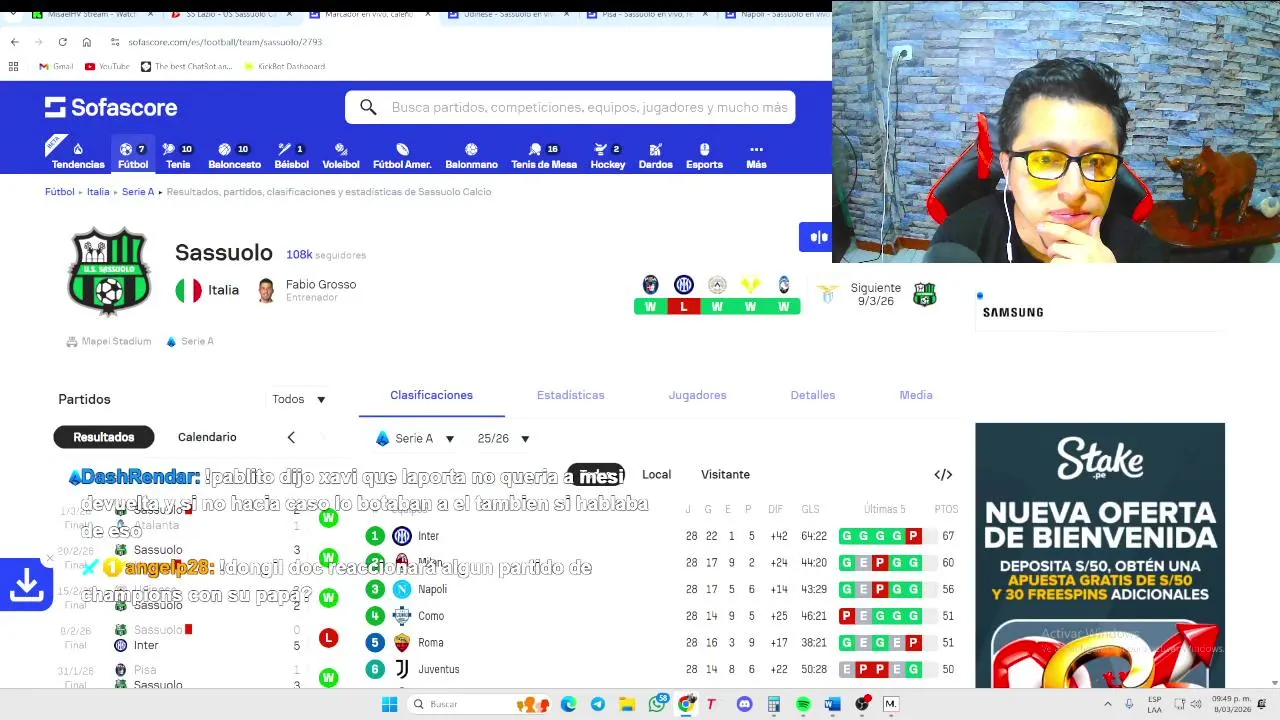The height and width of the screenshot is (720, 1280).
Task: Click the Sofascore logo
Action: click(111, 107)
